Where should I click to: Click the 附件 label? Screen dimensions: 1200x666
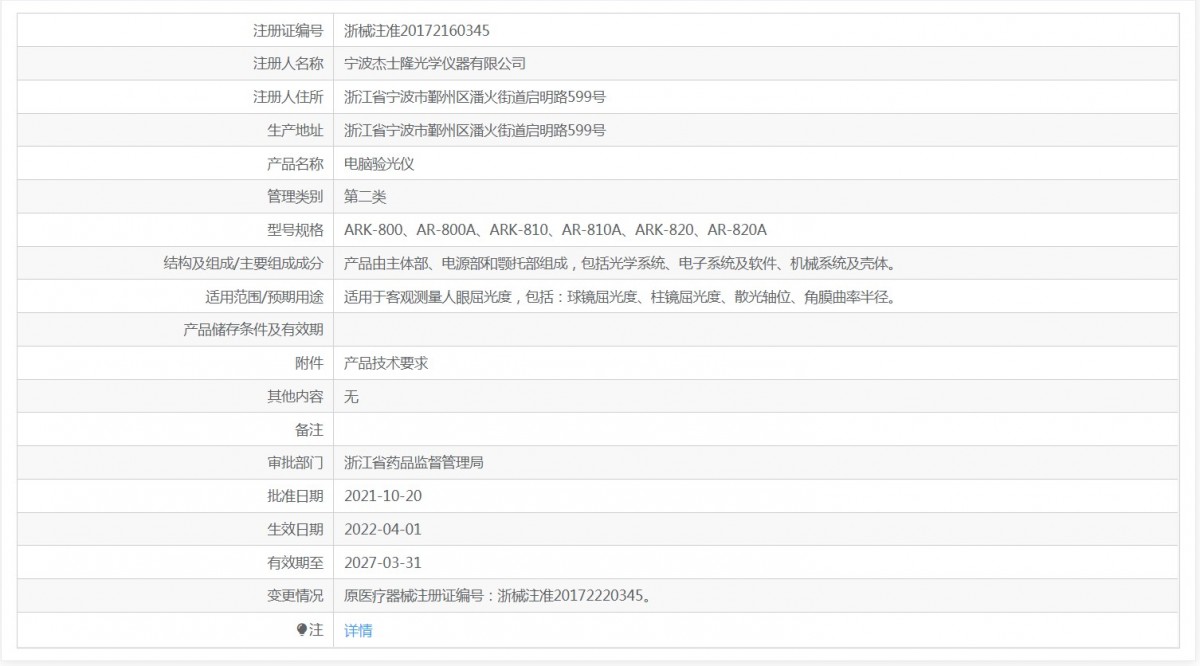tap(310, 363)
